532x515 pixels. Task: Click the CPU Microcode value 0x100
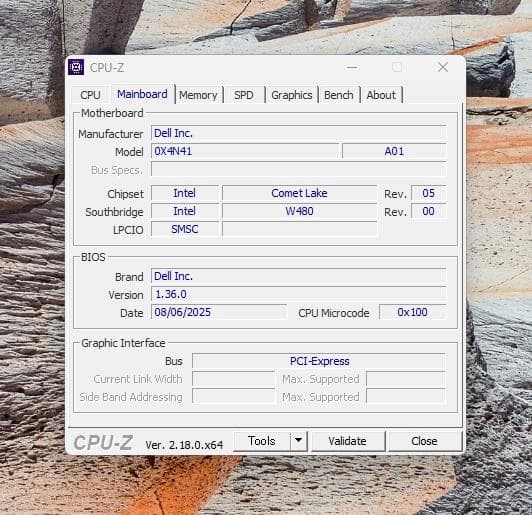pyautogui.click(x=413, y=312)
